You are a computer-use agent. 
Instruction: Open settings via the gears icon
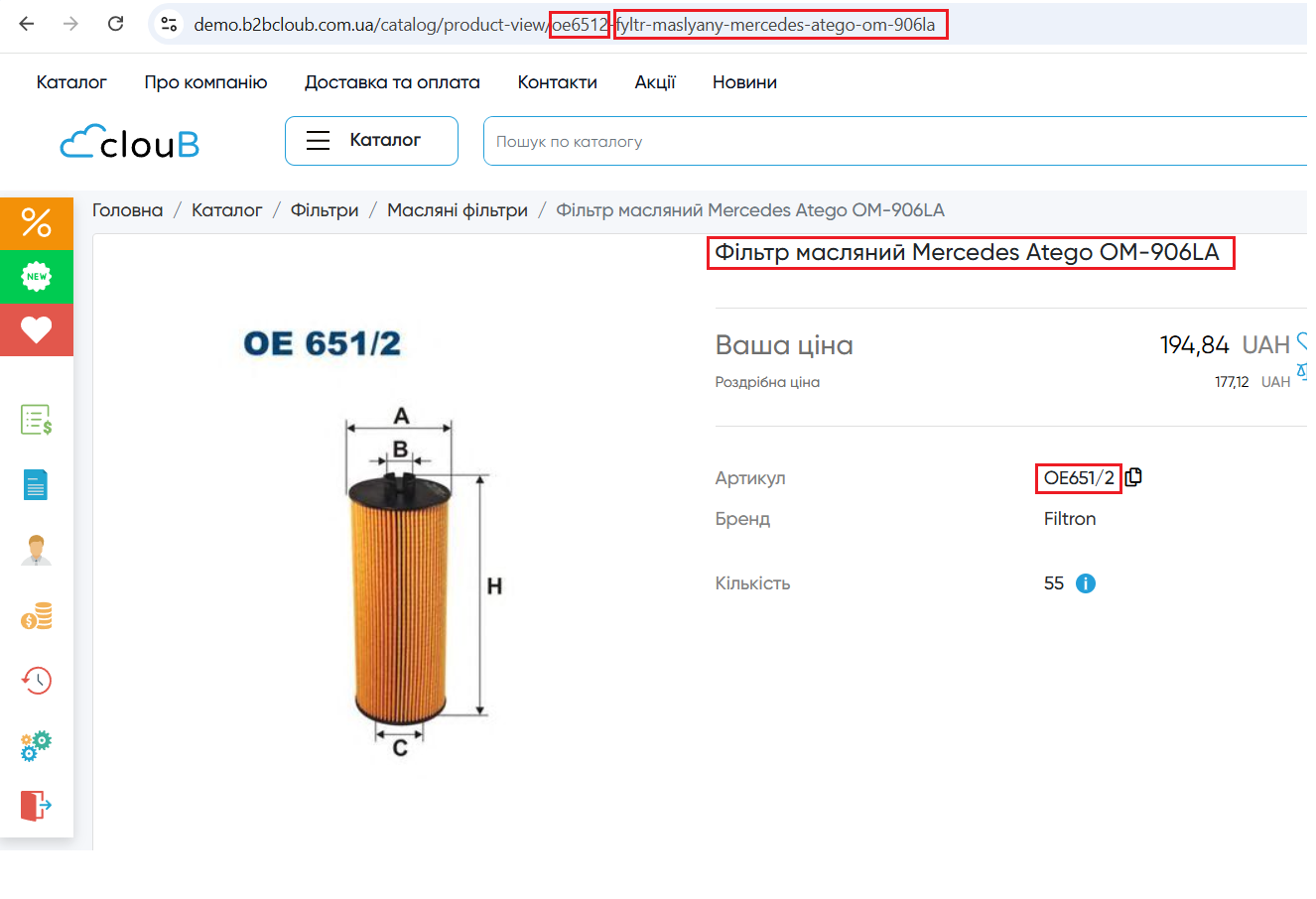[37, 745]
